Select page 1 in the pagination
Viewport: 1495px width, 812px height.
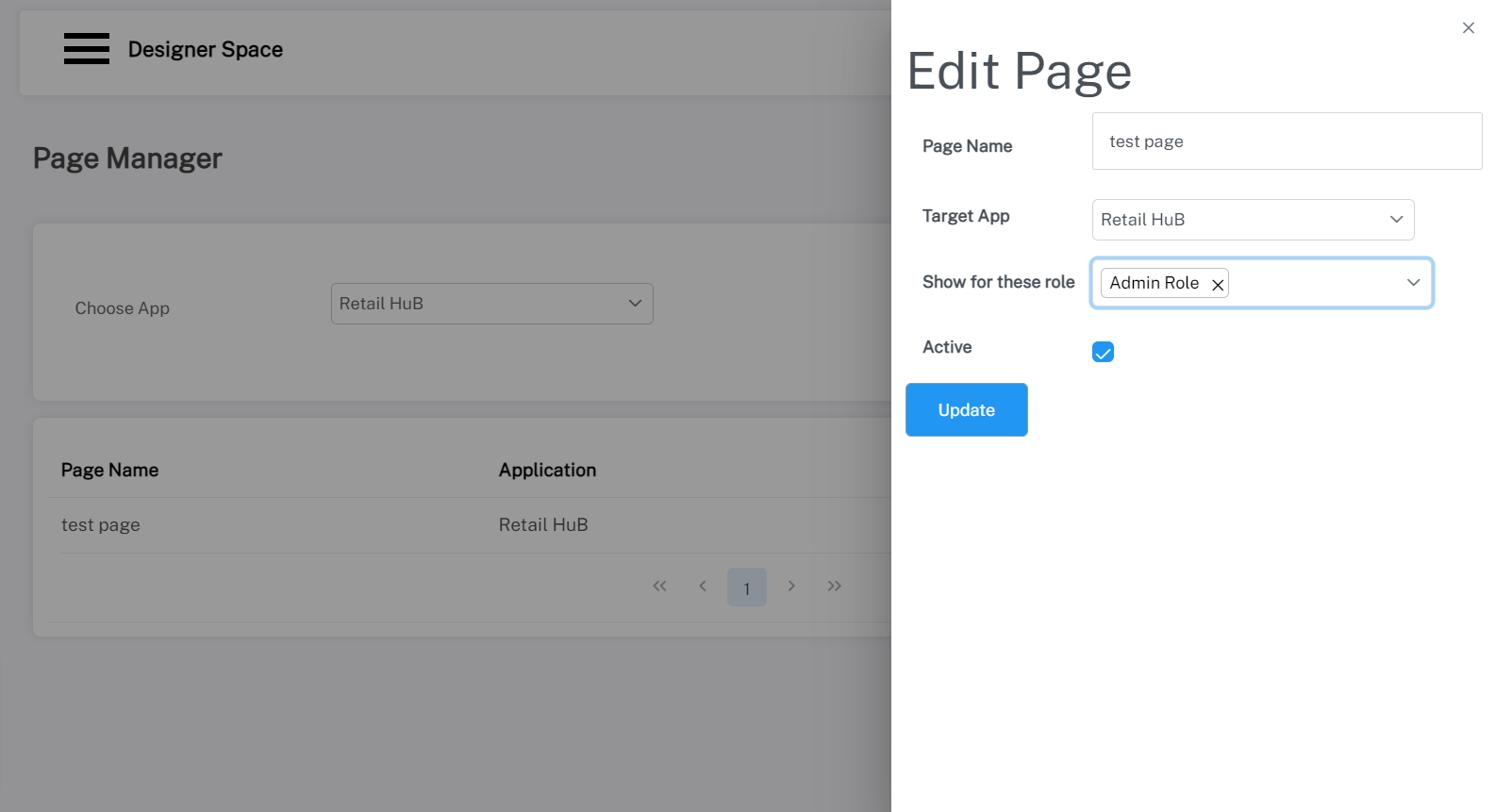[x=746, y=588]
